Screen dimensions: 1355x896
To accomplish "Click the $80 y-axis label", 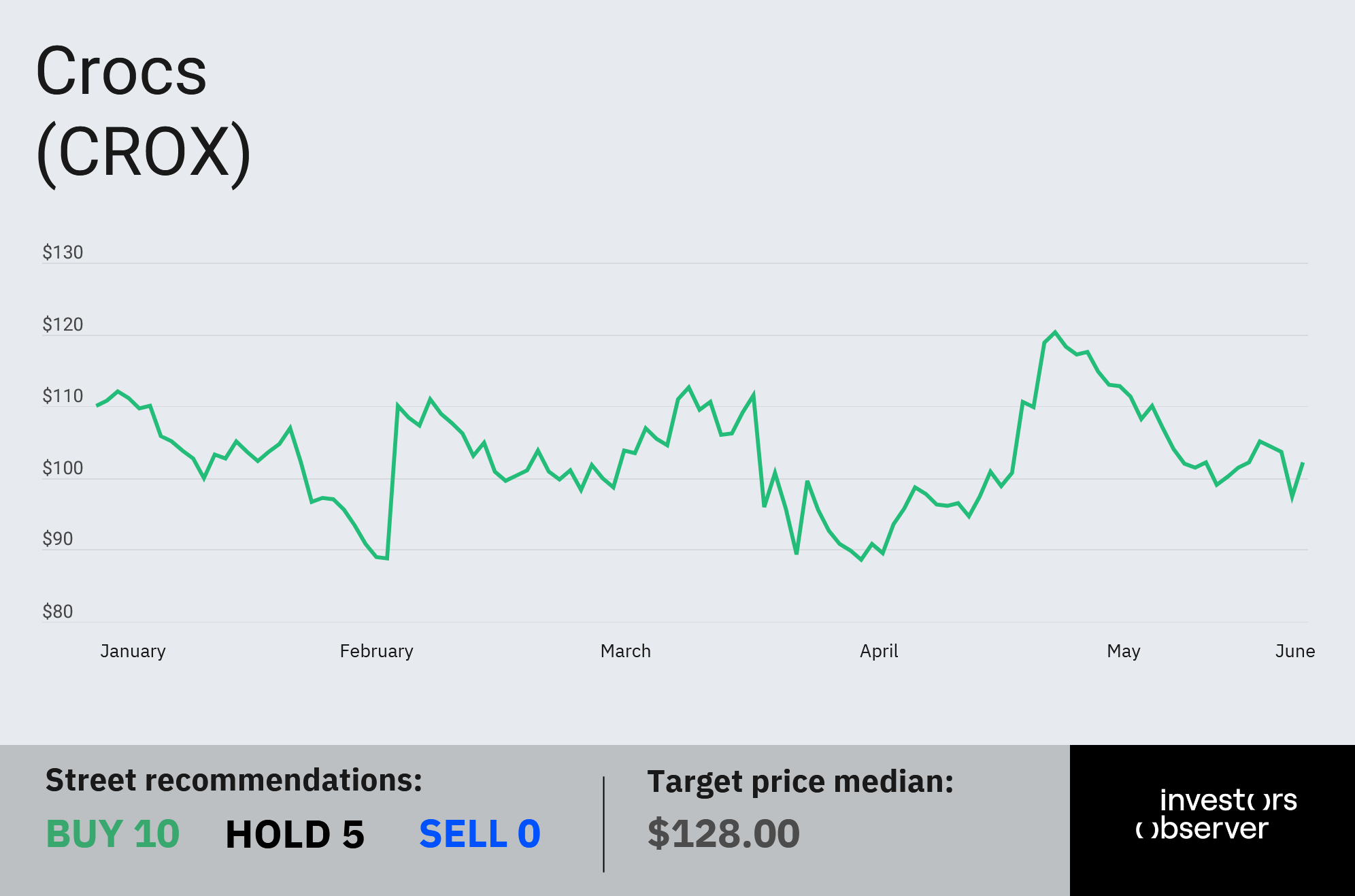I will (x=57, y=612).
